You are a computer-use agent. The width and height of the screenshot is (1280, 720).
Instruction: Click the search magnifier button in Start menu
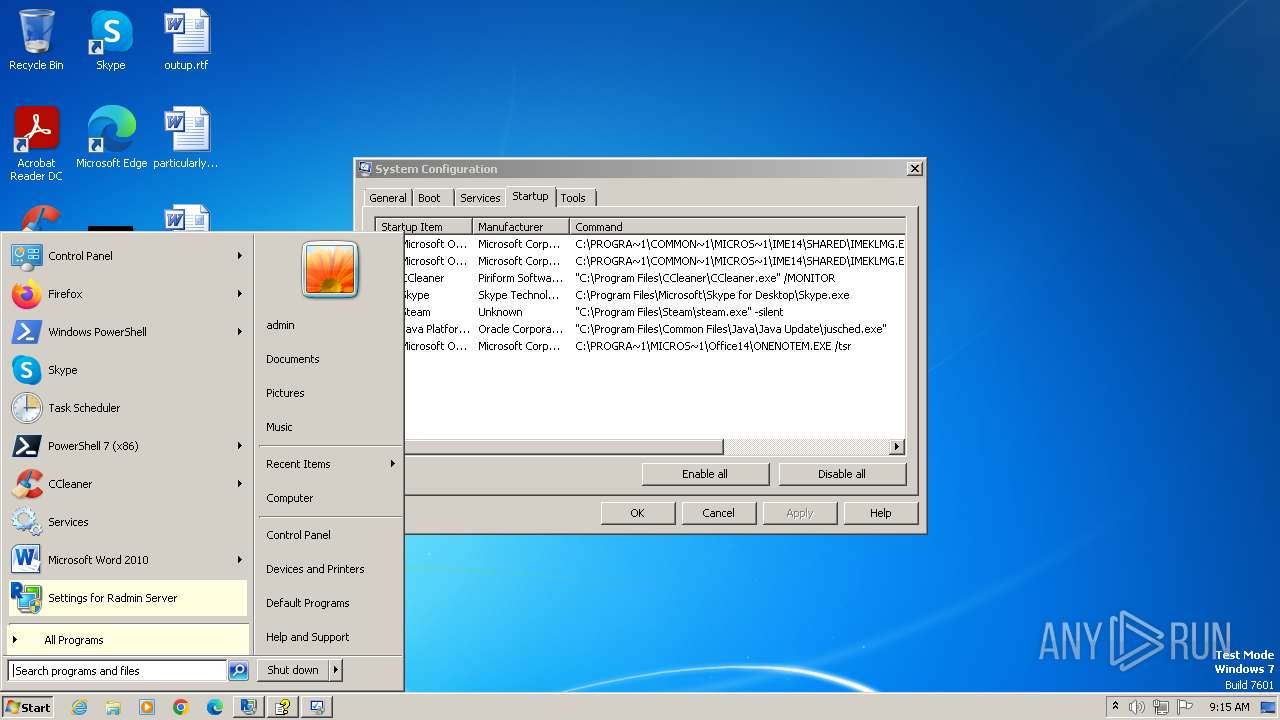tap(238, 671)
